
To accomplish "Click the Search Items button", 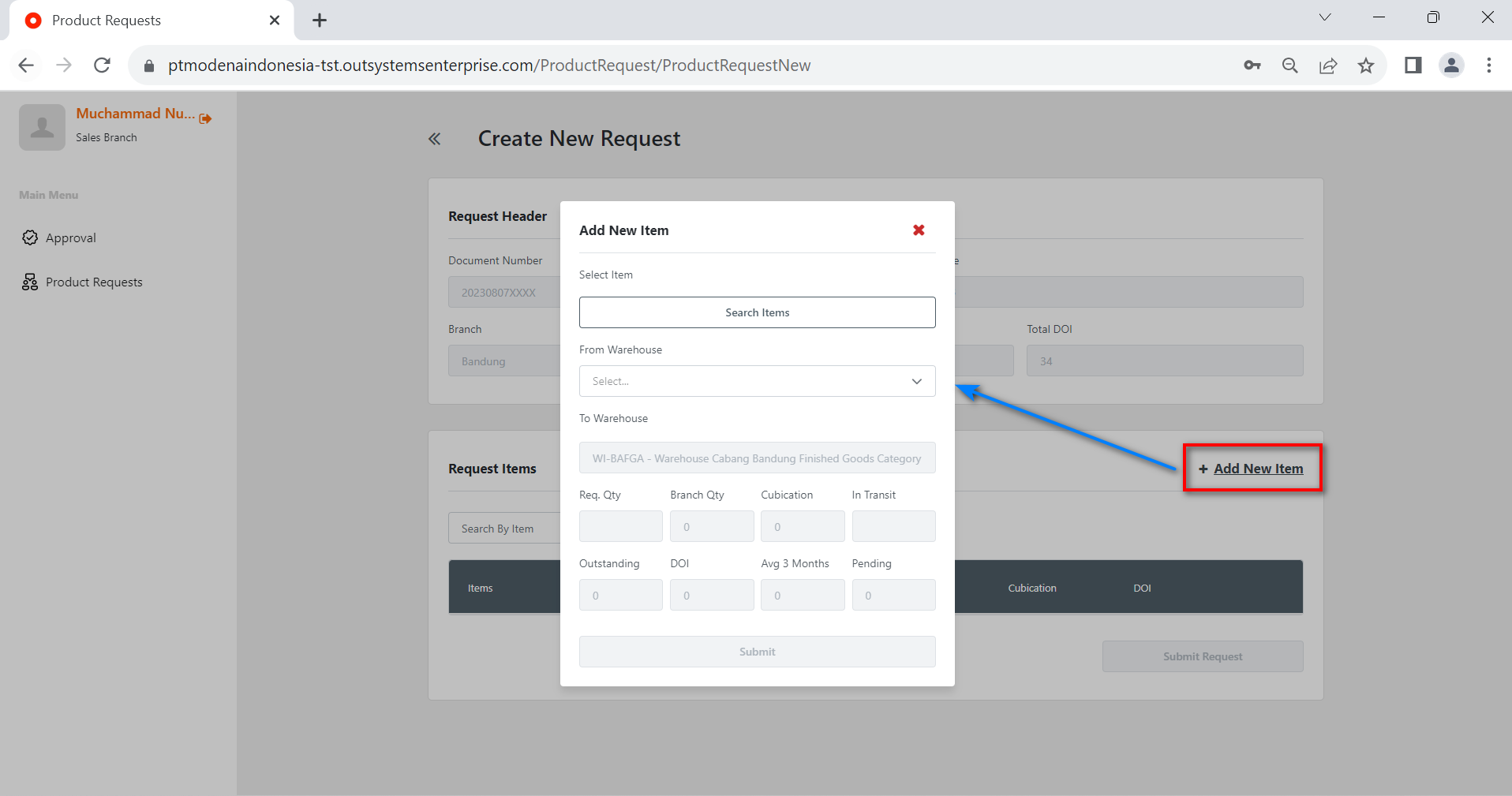I will click(757, 312).
